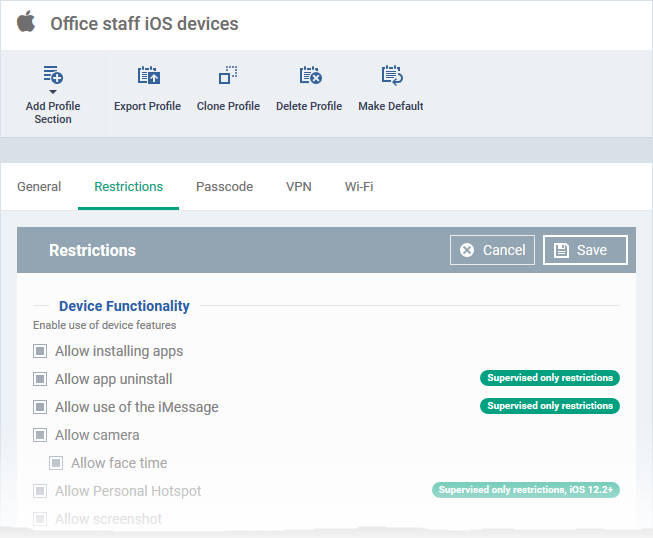The height and width of the screenshot is (538, 653).
Task: Click the Supervised only restrictions badge for iMessage
Action: coord(550,406)
